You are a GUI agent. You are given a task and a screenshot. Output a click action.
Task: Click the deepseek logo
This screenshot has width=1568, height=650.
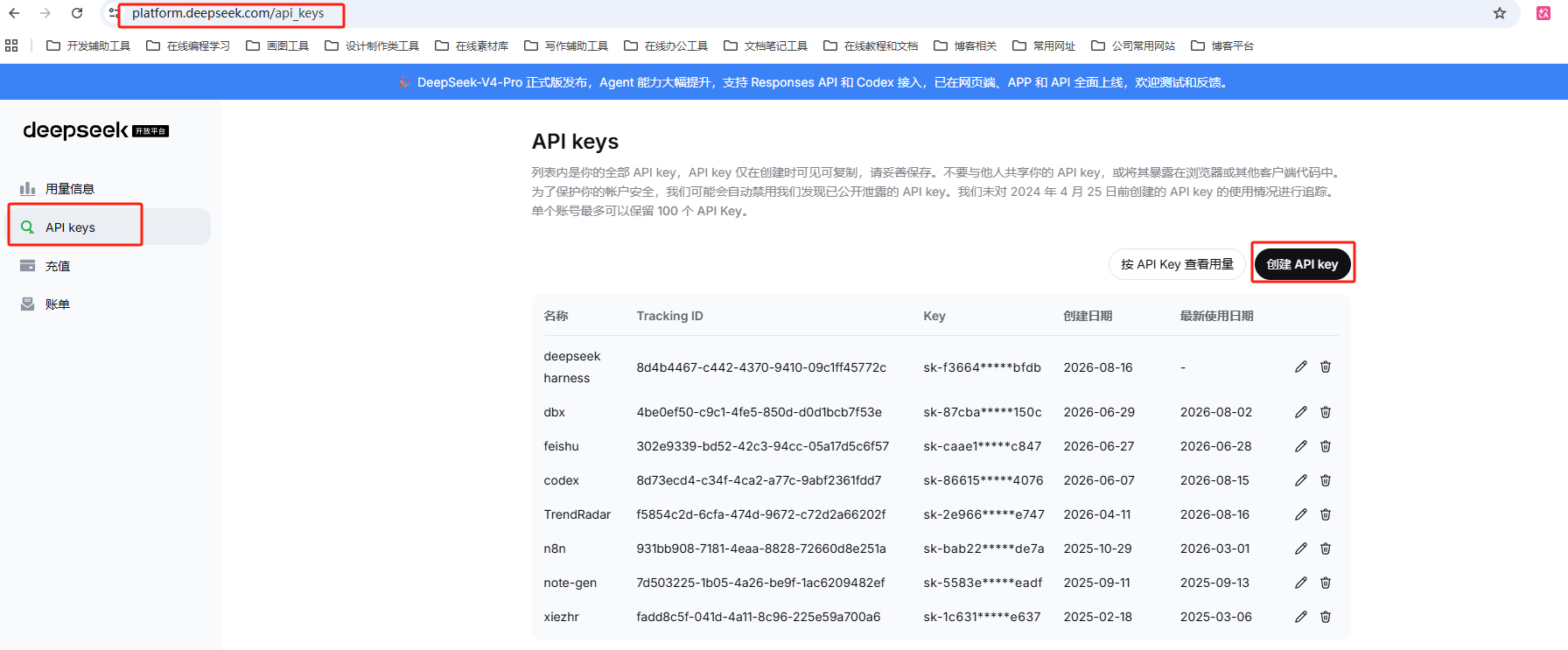coord(95,130)
